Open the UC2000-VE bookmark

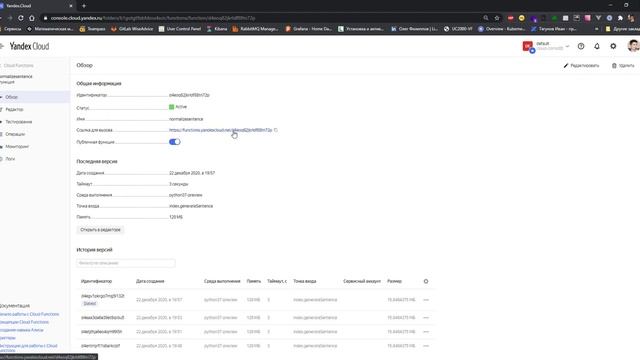[458, 29]
